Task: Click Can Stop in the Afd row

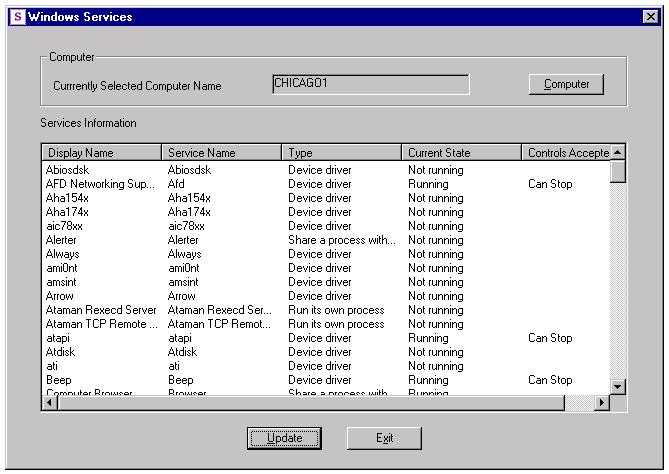Action: coord(550,184)
